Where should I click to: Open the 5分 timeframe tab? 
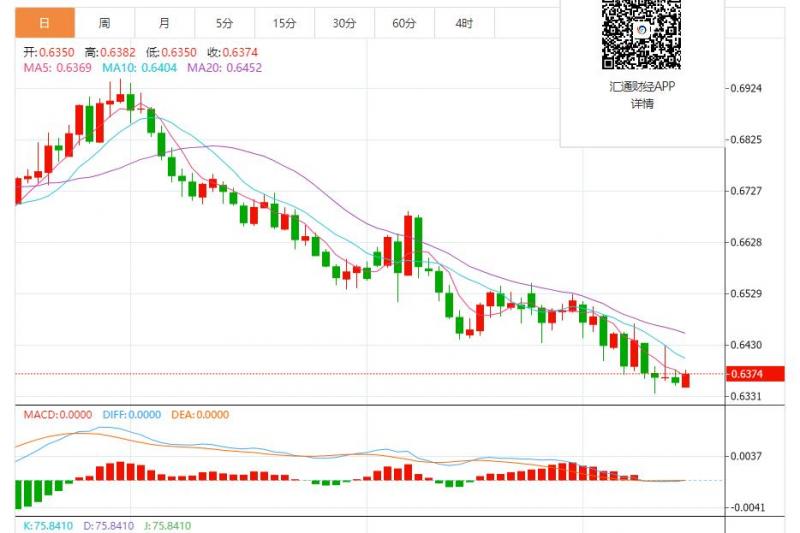pos(224,23)
